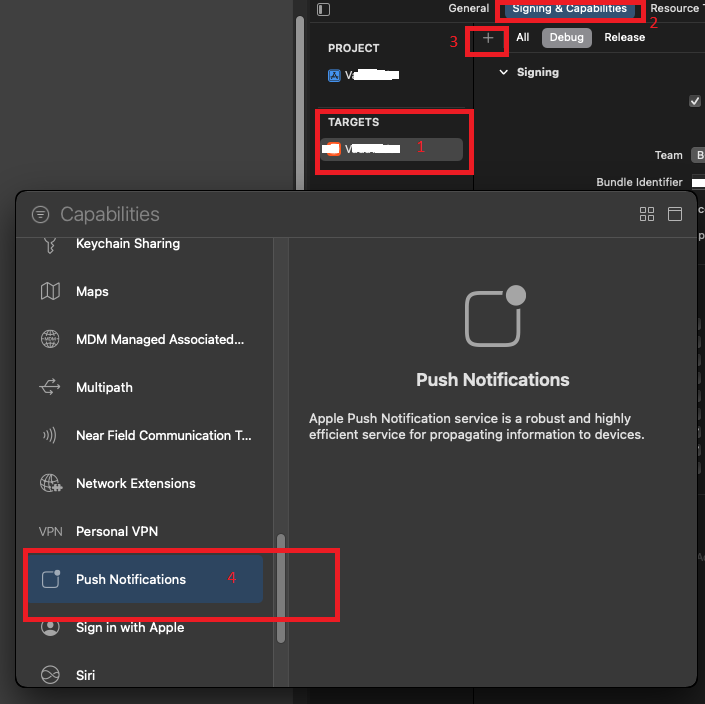Image resolution: width=705 pixels, height=704 pixels.
Task: Select Maps capability row
Action: click(145, 291)
